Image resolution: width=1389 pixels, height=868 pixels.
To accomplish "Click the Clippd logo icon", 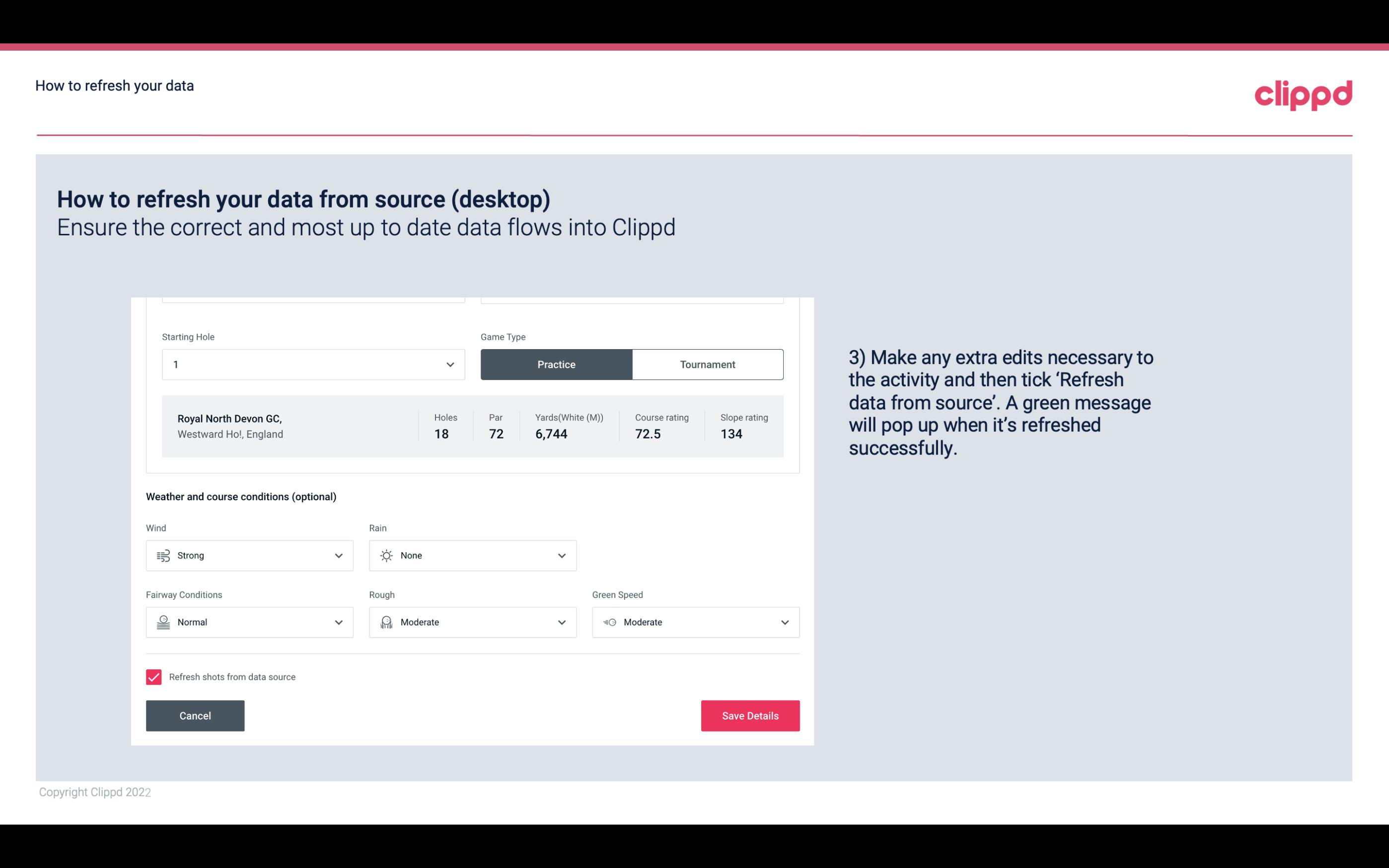I will 1303,93.
